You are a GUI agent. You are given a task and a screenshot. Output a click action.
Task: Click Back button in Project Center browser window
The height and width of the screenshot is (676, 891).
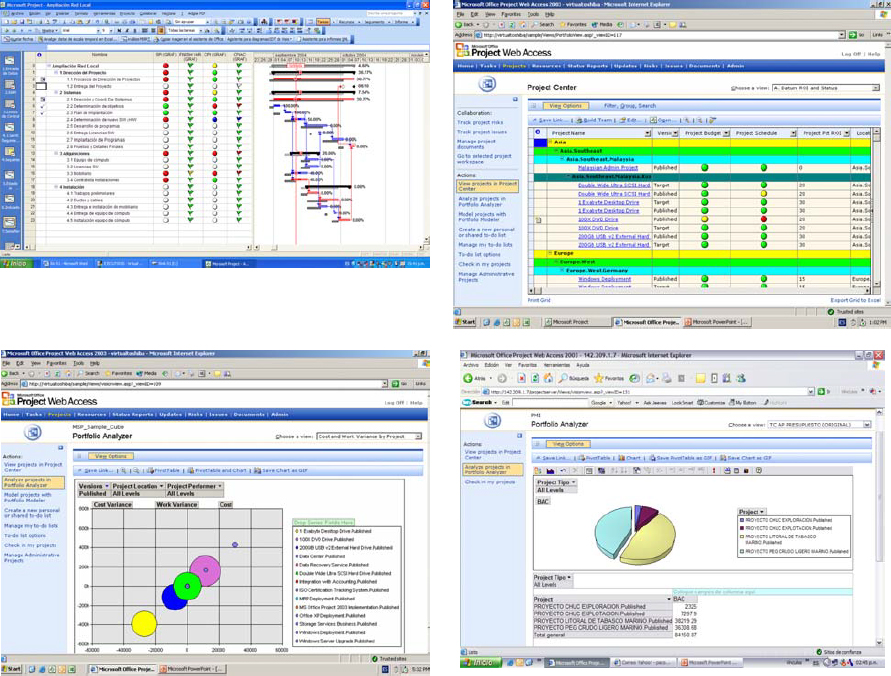click(x=464, y=24)
